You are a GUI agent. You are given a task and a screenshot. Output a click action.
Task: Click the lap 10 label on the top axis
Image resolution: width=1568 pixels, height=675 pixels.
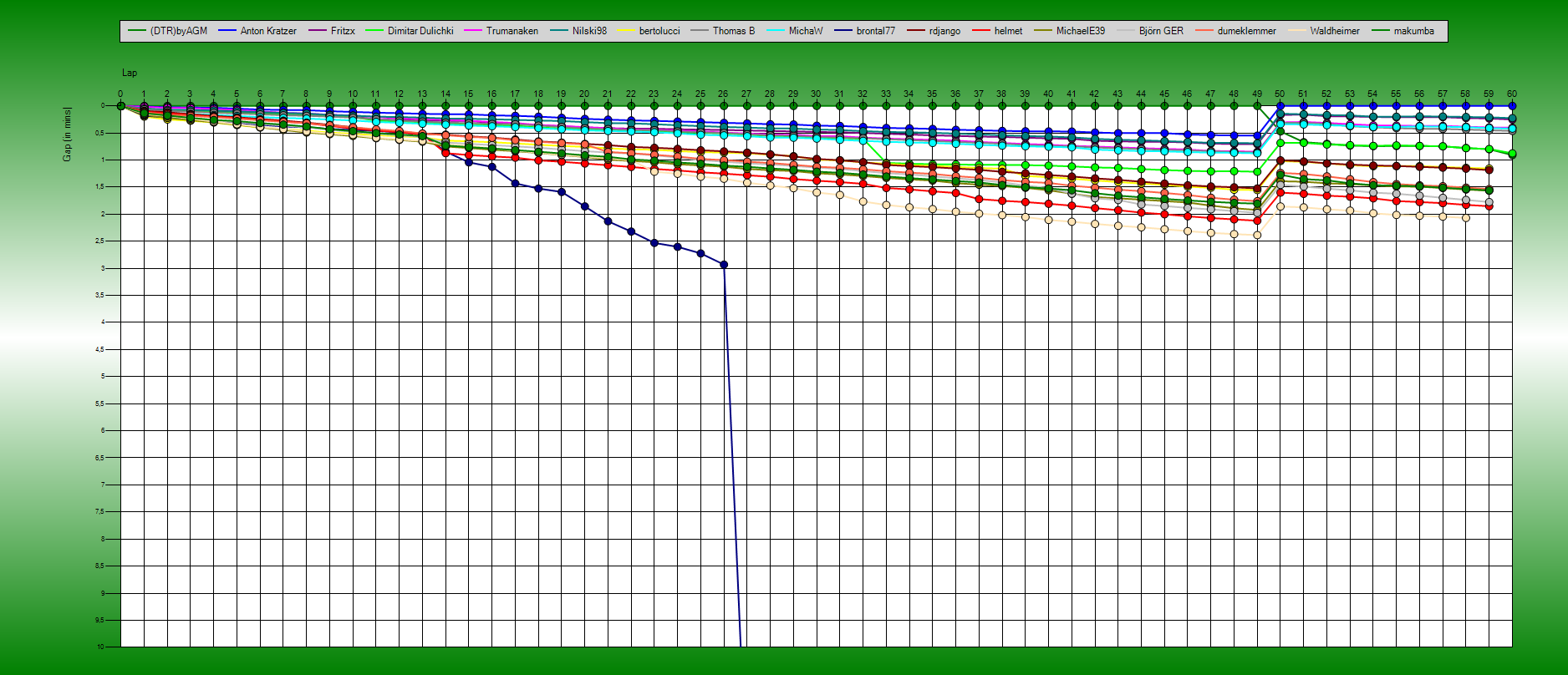[x=353, y=94]
